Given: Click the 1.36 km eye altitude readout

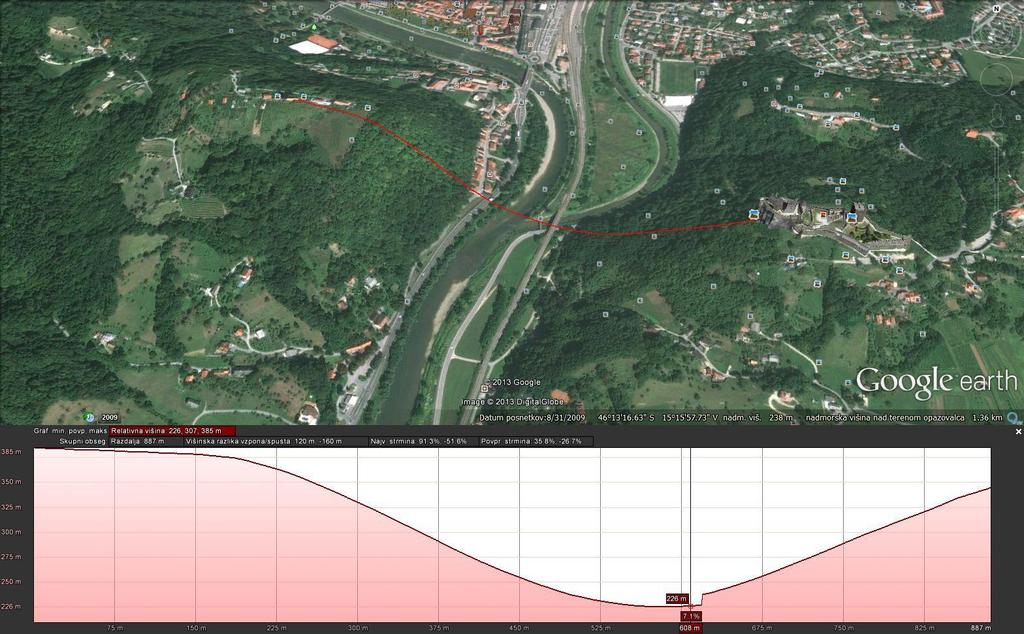Looking at the screenshot, I should (987, 418).
